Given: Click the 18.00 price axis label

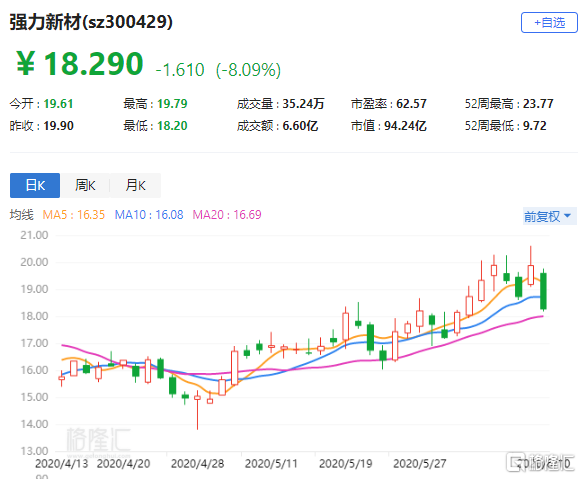Looking at the screenshot, I should (x=34, y=316).
